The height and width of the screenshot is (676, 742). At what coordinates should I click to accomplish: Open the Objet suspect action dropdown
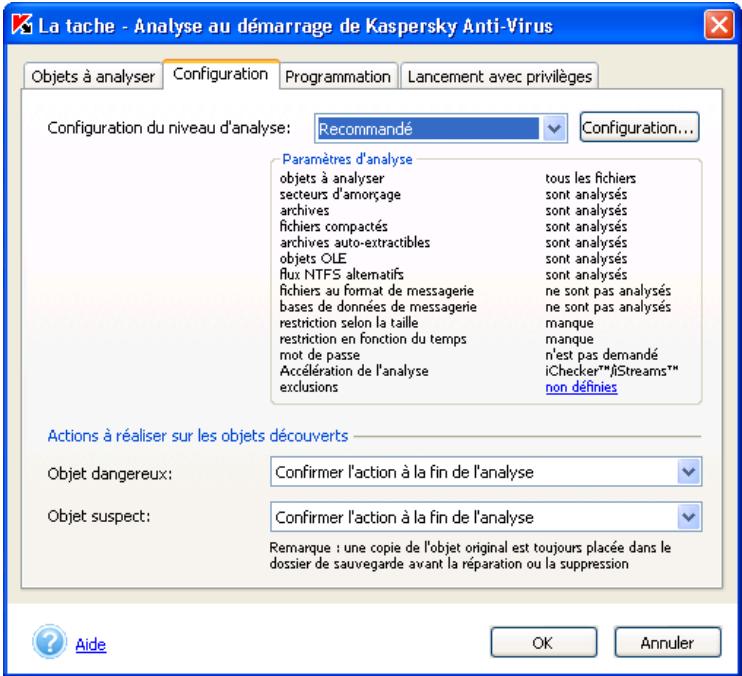(486, 517)
